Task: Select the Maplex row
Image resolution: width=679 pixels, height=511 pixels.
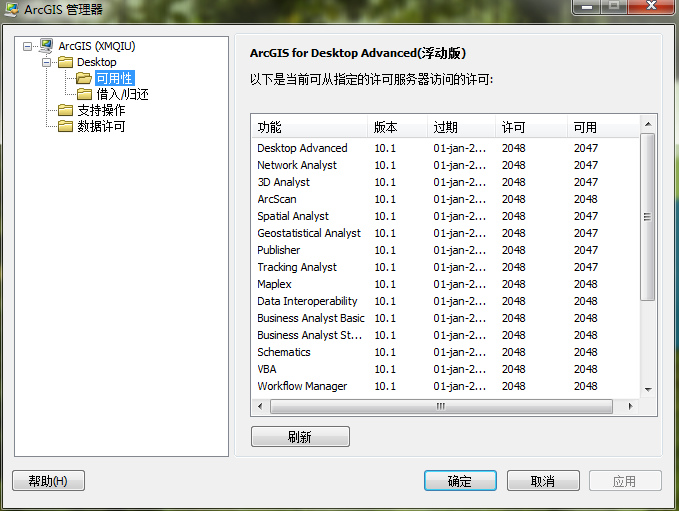Action: [445, 284]
